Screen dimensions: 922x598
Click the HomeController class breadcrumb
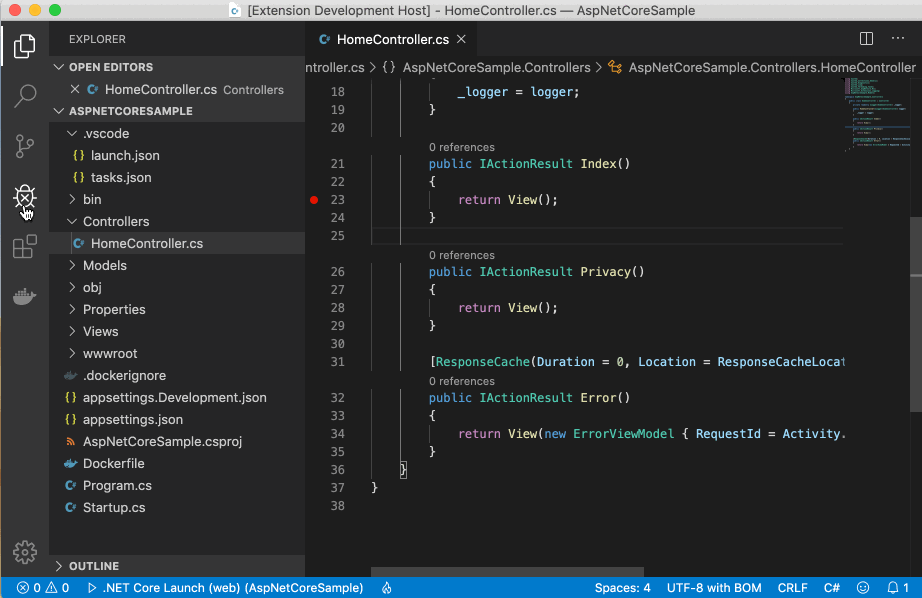tap(761, 68)
